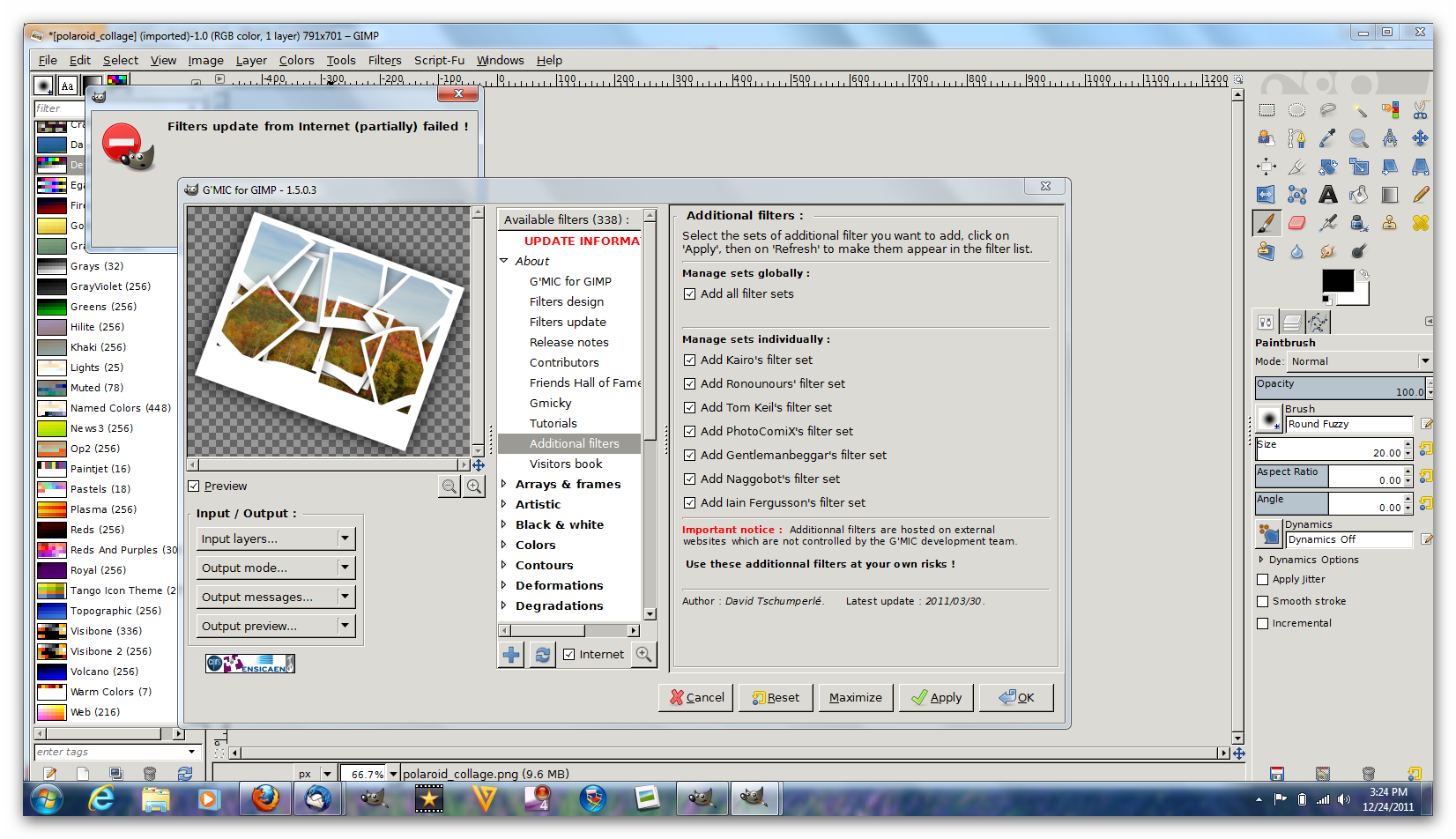The width and height of the screenshot is (1456, 839).
Task: Choose the Airbrush tool
Action: coord(1327,223)
